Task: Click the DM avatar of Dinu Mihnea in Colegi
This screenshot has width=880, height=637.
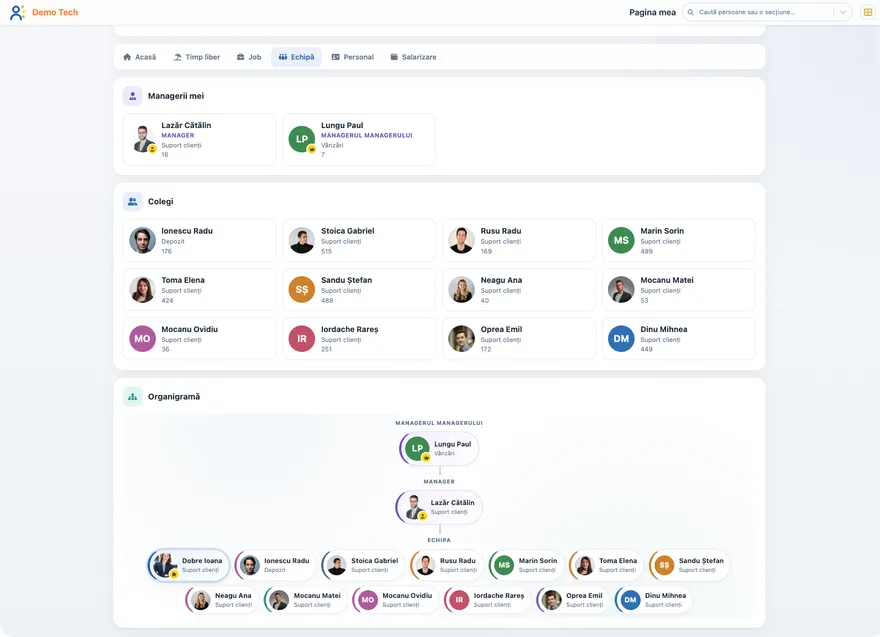Action: click(621, 339)
